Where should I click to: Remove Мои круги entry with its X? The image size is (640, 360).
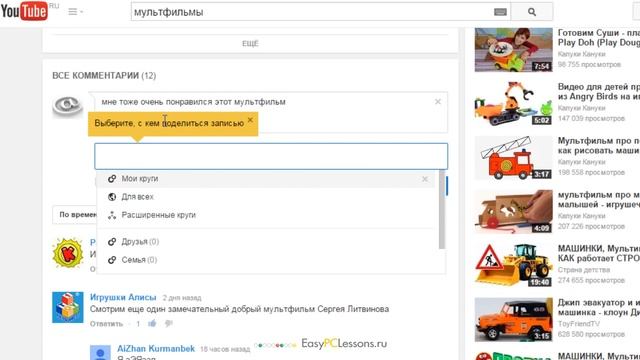425,179
